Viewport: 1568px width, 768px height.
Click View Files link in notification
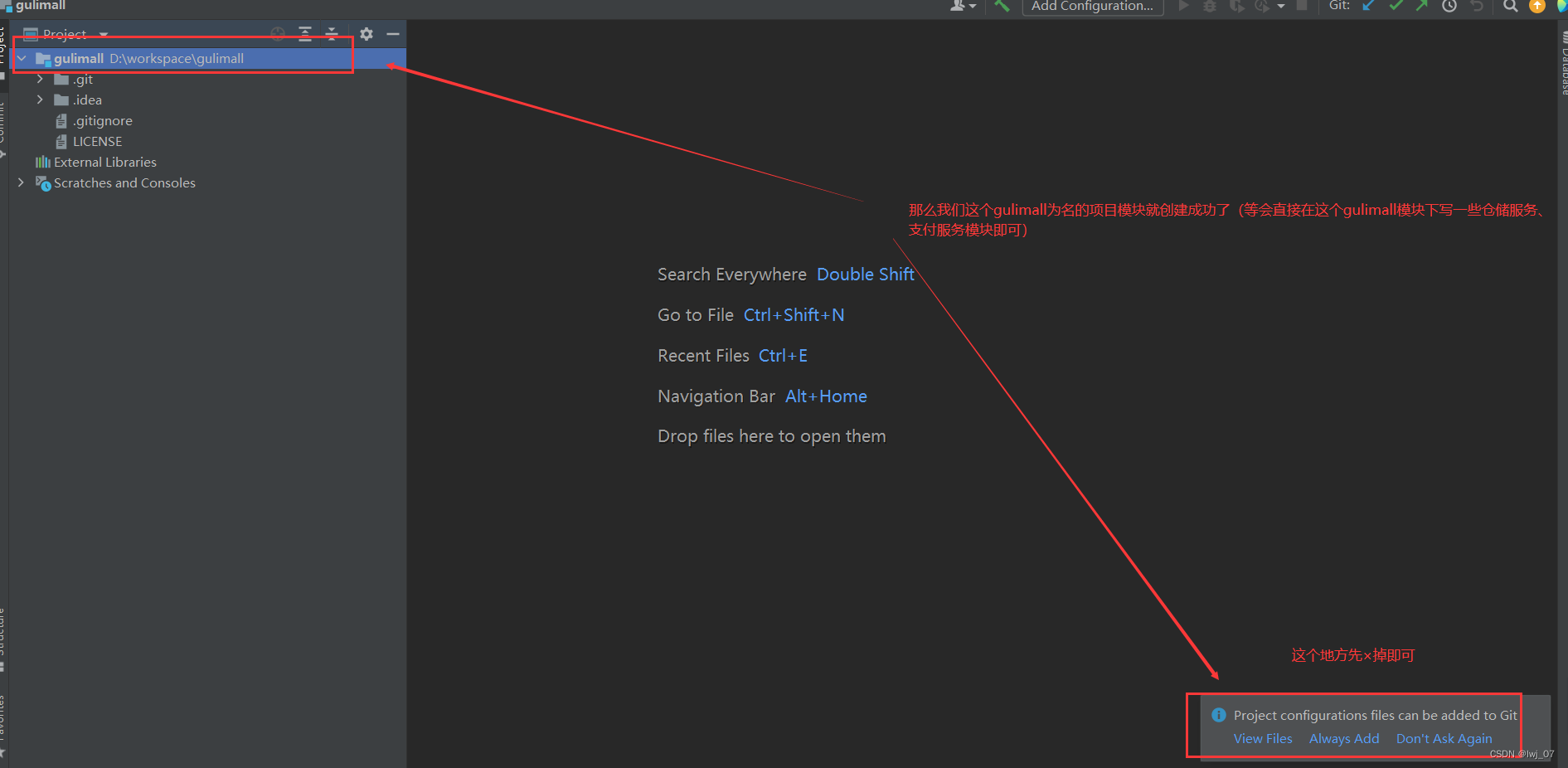pyautogui.click(x=1263, y=739)
